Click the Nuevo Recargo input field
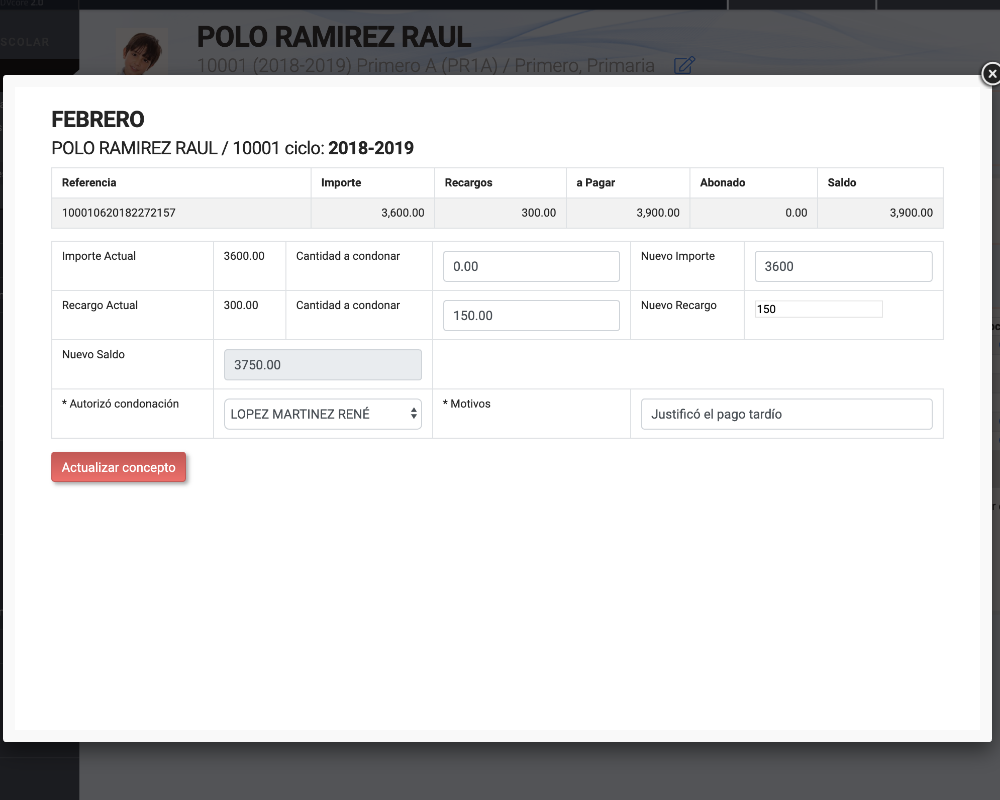The width and height of the screenshot is (1000, 800). 818,309
